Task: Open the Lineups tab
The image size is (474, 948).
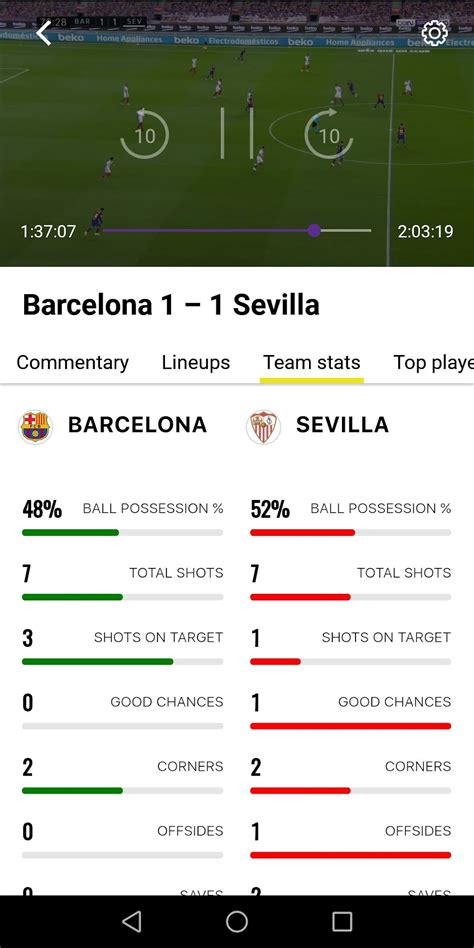Action: [x=196, y=362]
